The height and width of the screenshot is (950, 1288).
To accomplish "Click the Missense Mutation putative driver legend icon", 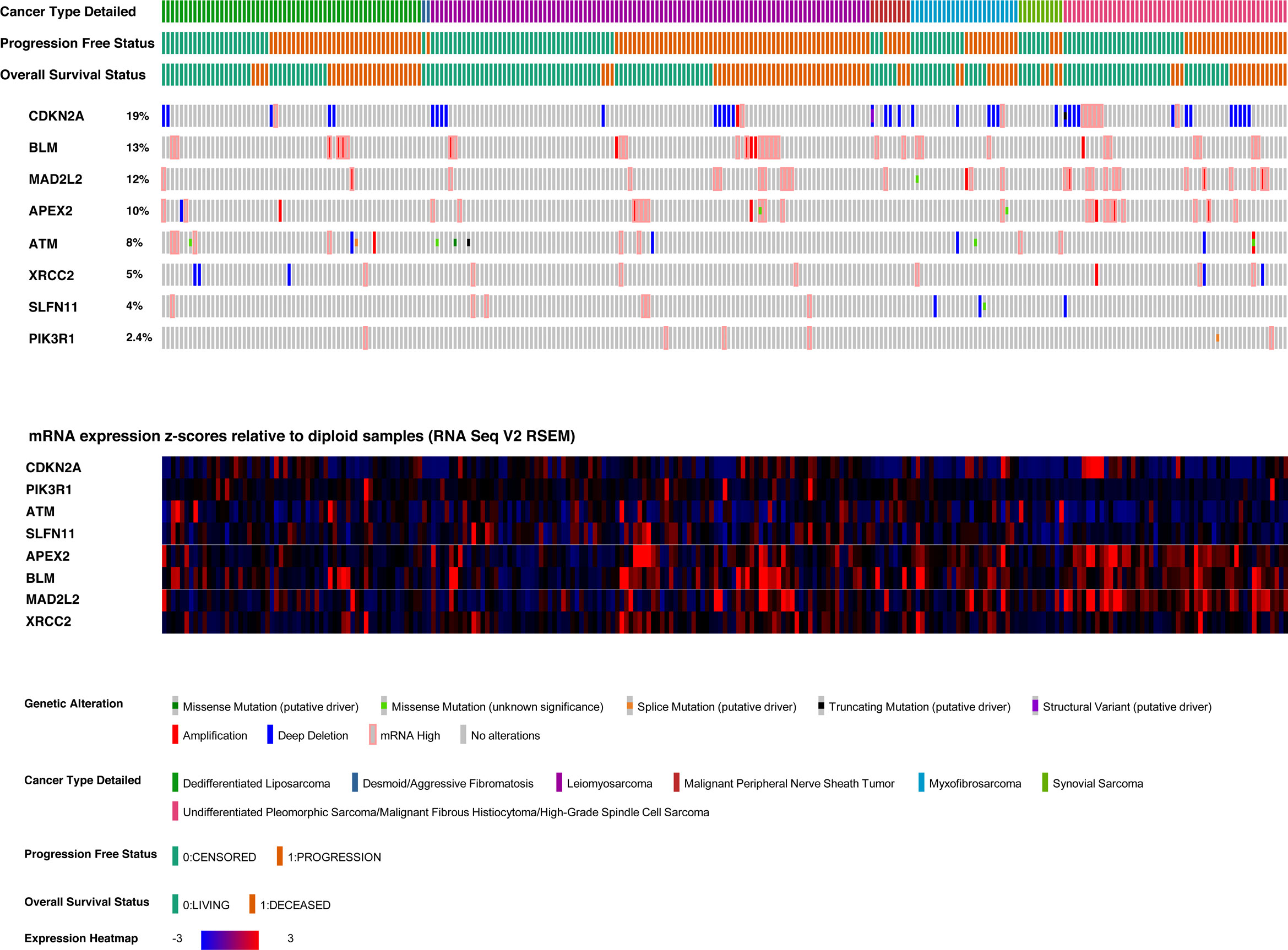I will coord(175,706).
